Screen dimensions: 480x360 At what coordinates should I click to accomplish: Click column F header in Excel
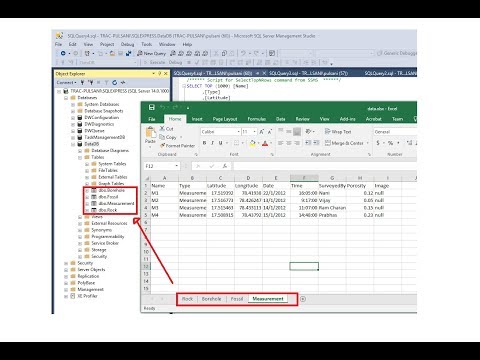click(304, 178)
